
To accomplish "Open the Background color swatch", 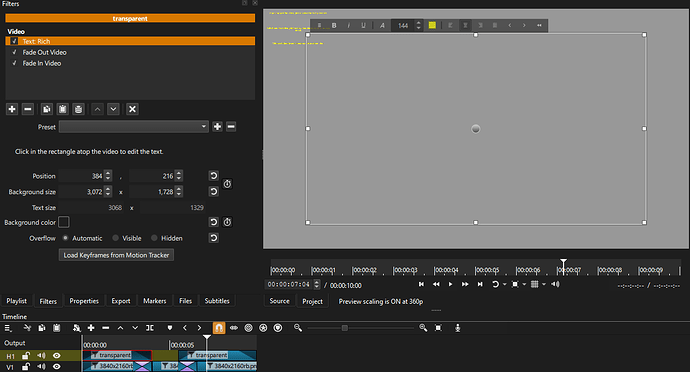I will (64, 222).
